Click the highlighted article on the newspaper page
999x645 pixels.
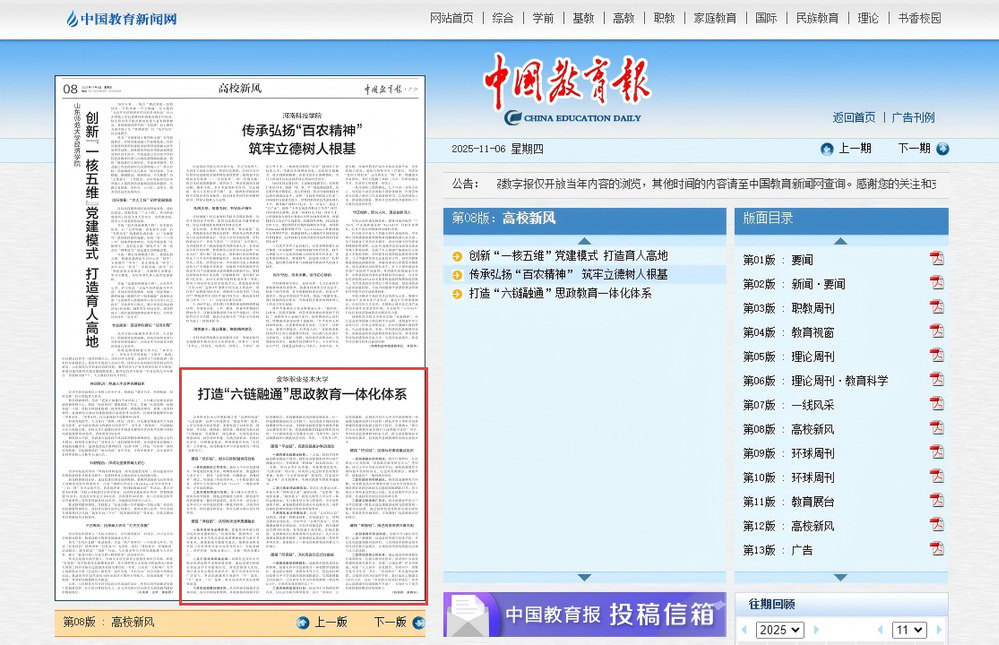pos(302,485)
